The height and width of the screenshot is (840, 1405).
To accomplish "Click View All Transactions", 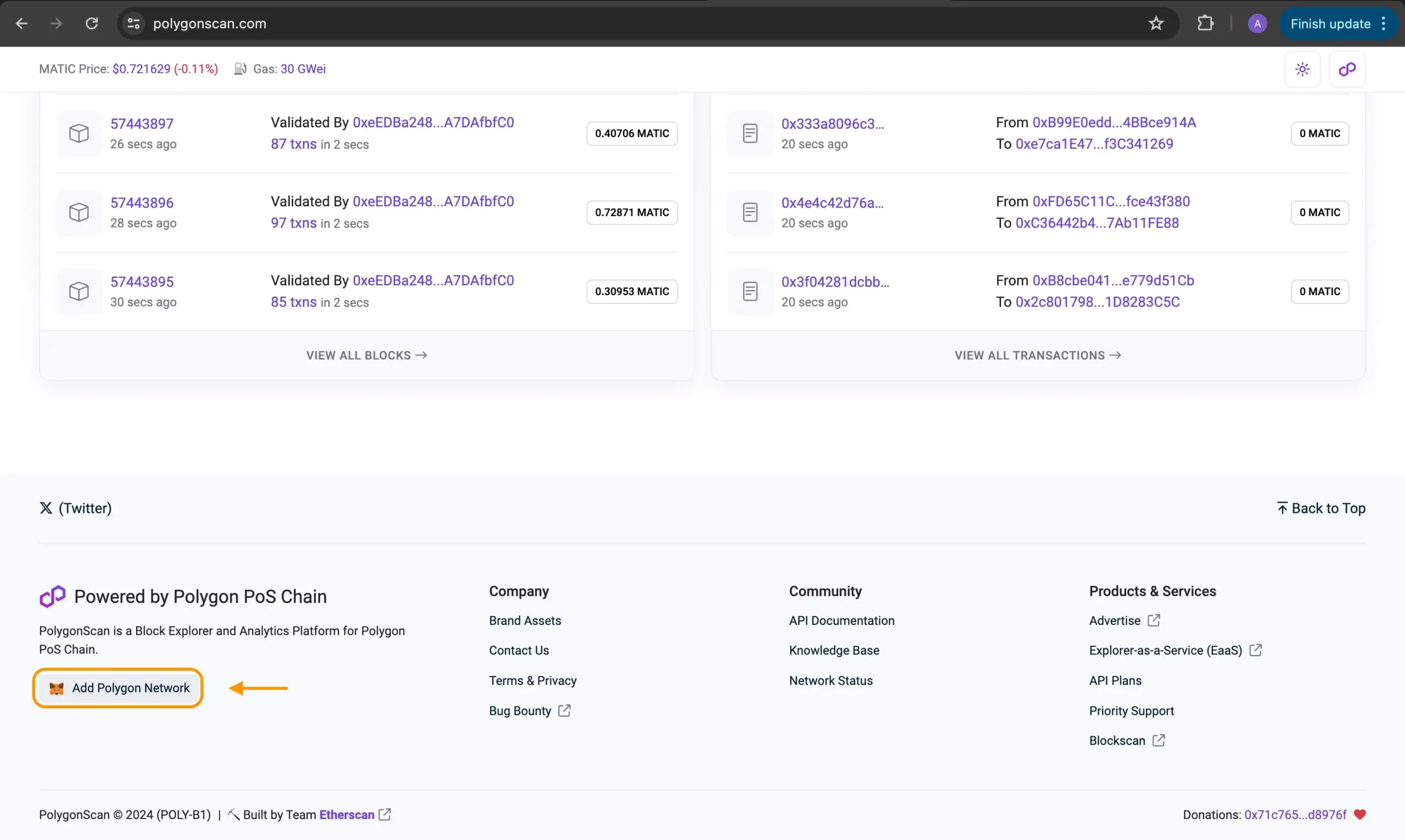I will (x=1038, y=356).
